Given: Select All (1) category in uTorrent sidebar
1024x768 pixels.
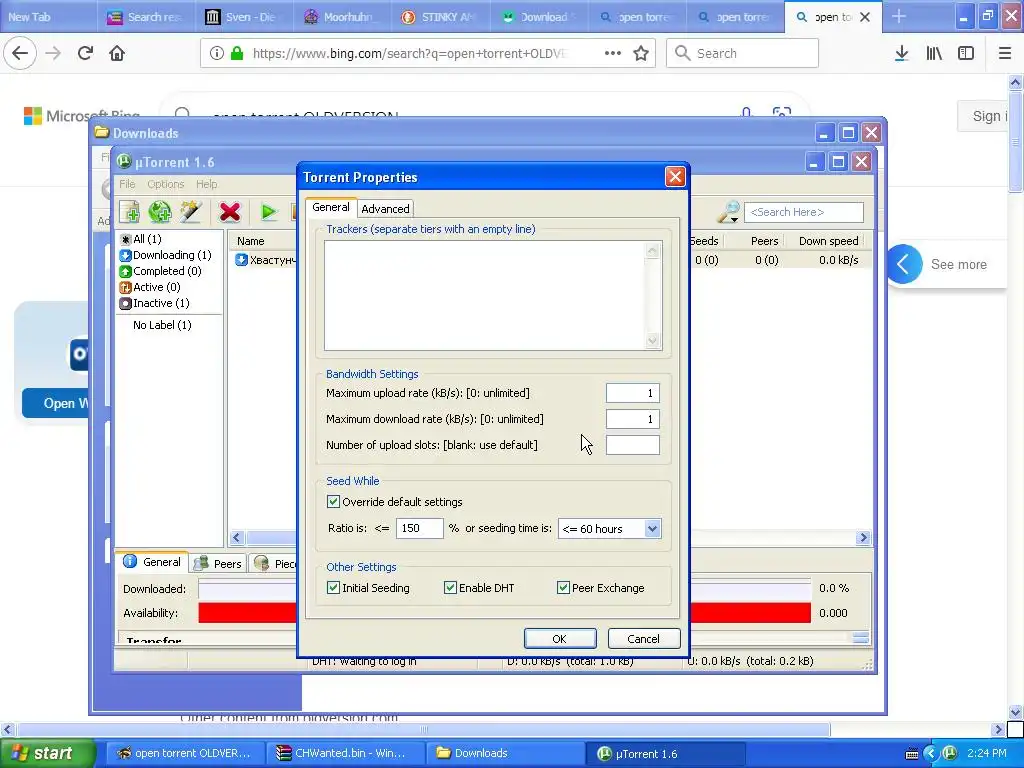Looking at the screenshot, I should pyautogui.click(x=141, y=239).
